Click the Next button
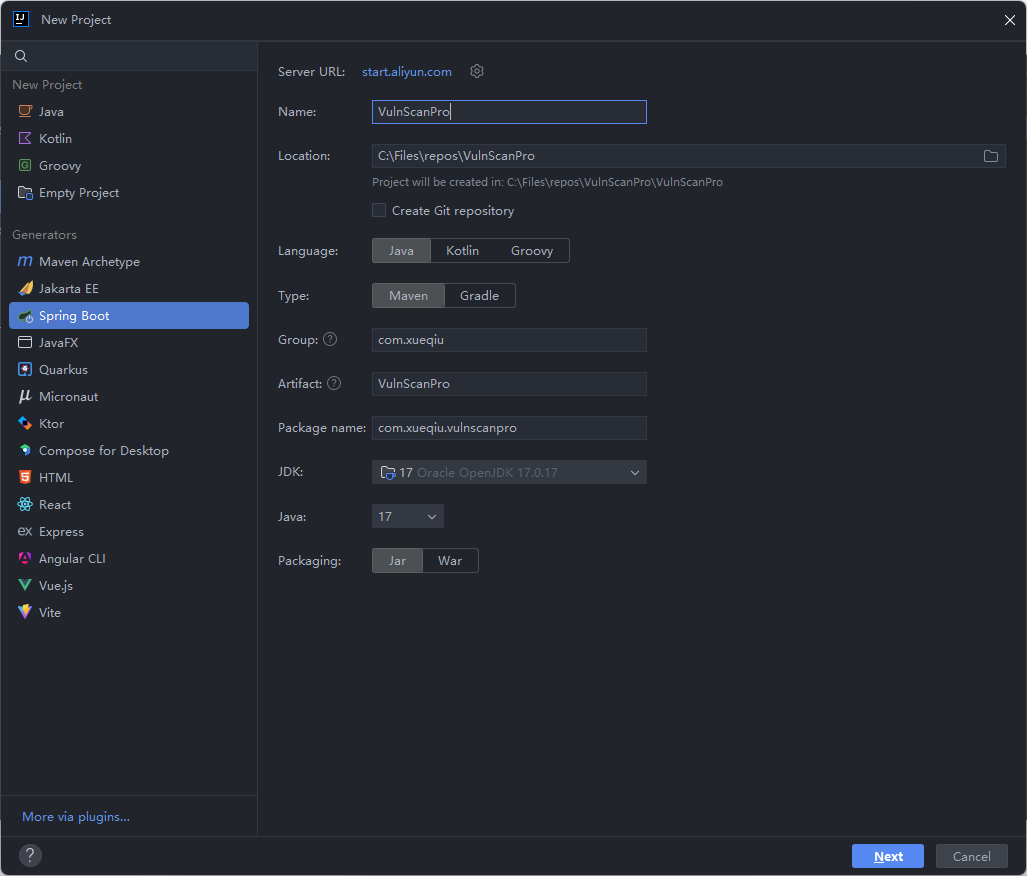This screenshot has height=876, width=1027. point(888,856)
